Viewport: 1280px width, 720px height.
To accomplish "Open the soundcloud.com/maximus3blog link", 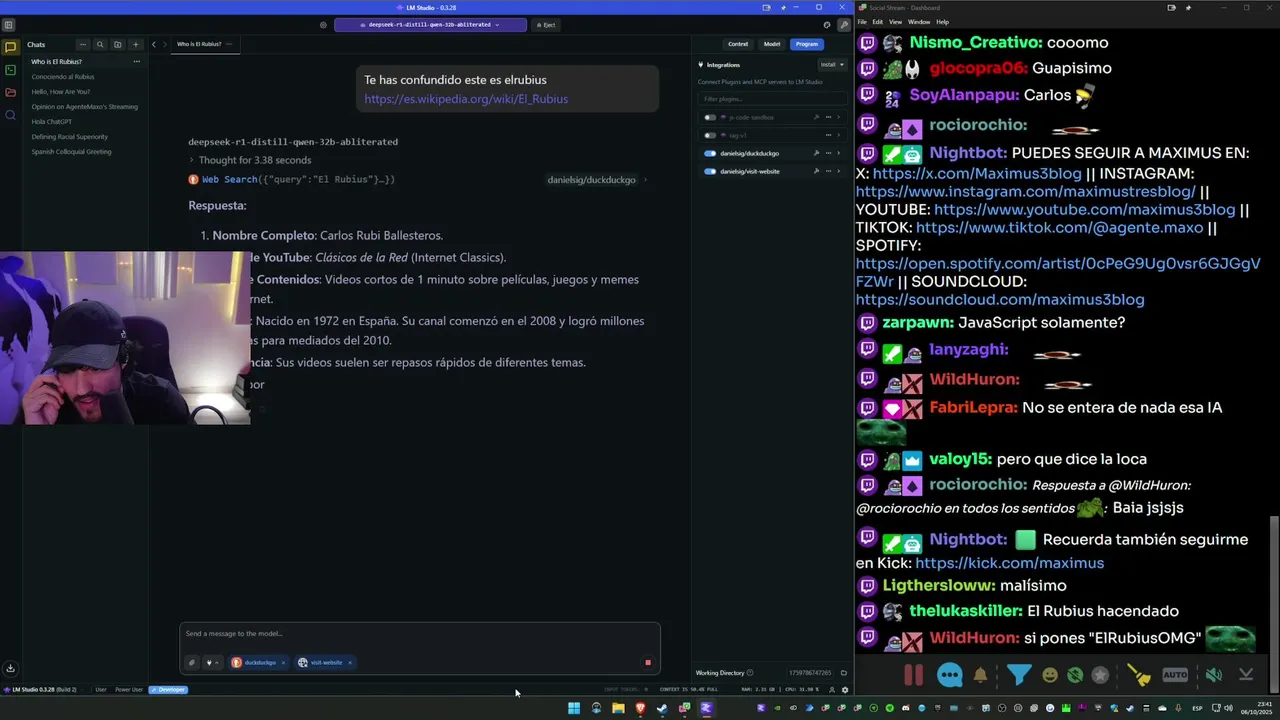I will pos(1000,300).
